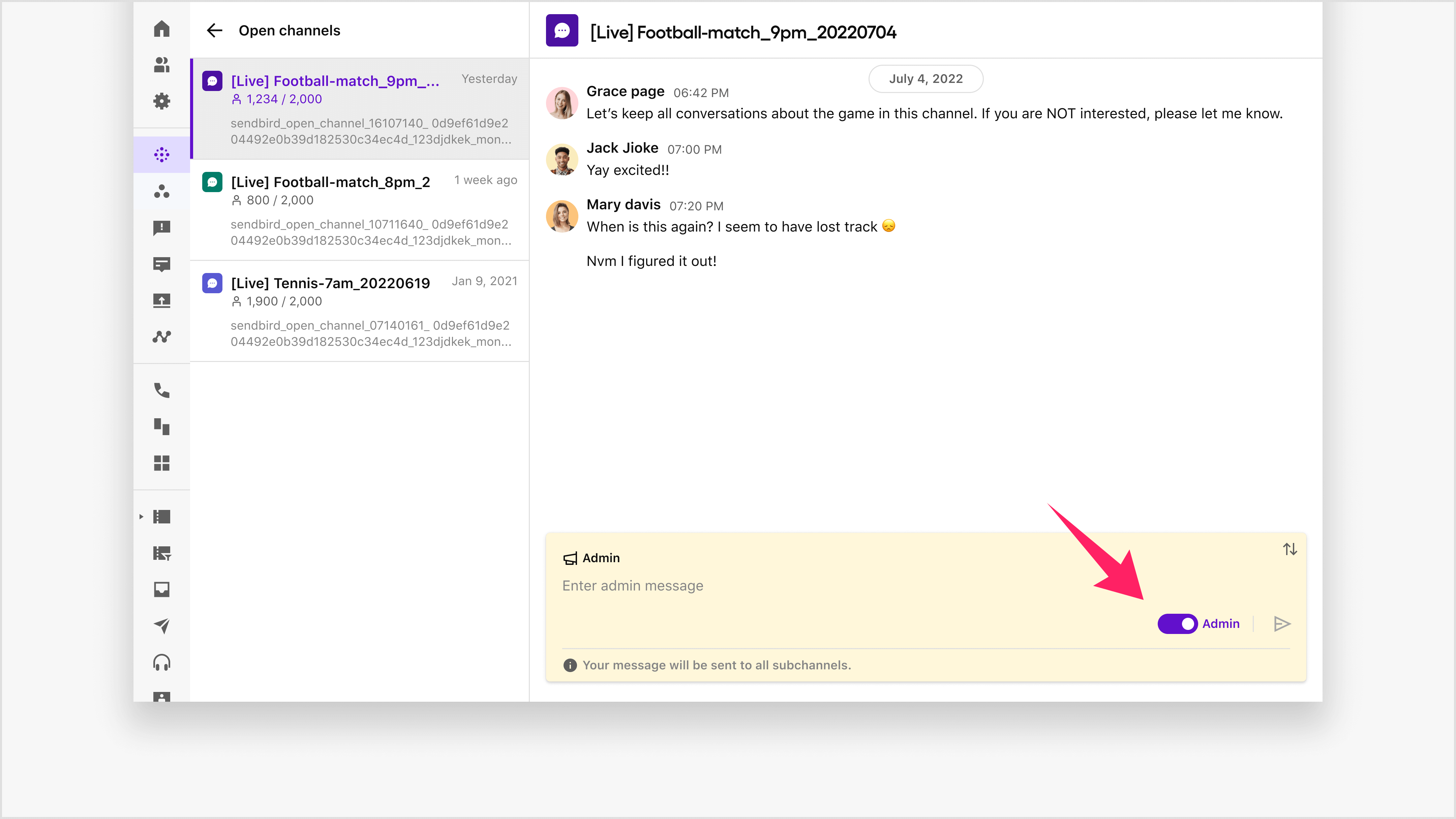Viewport: 1456px width, 819px height.
Task: Click the send message arrow icon
Action: tap(1282, 624)
